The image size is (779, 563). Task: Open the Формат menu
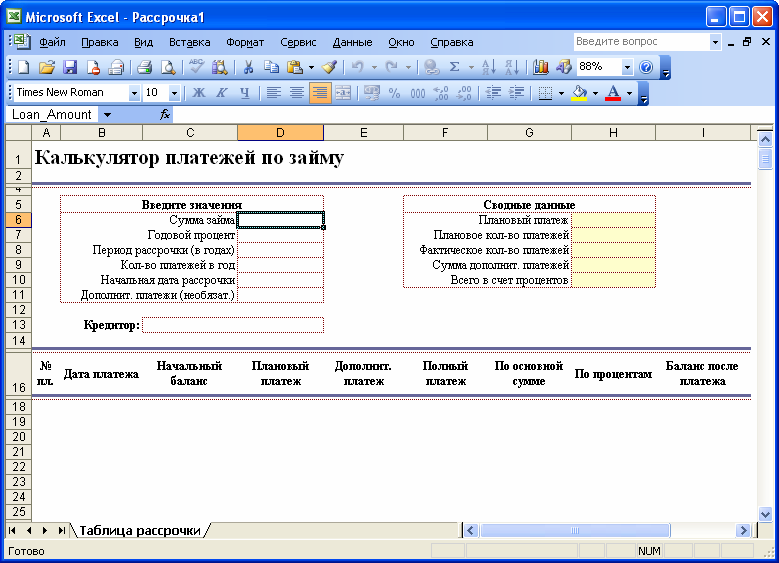245,42
